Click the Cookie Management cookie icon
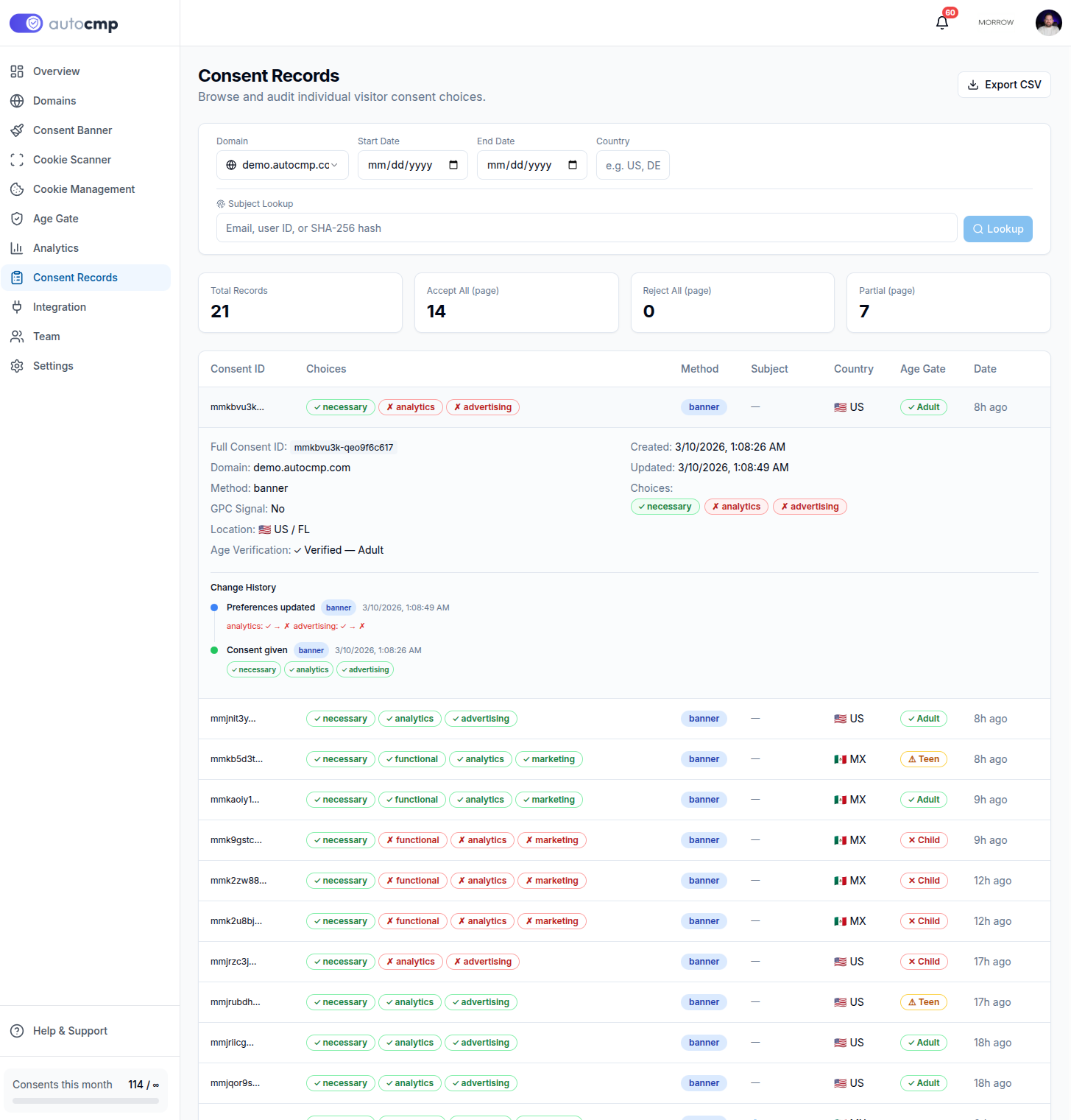This screenshot has width=1071, height=1120. pos(17,189)
